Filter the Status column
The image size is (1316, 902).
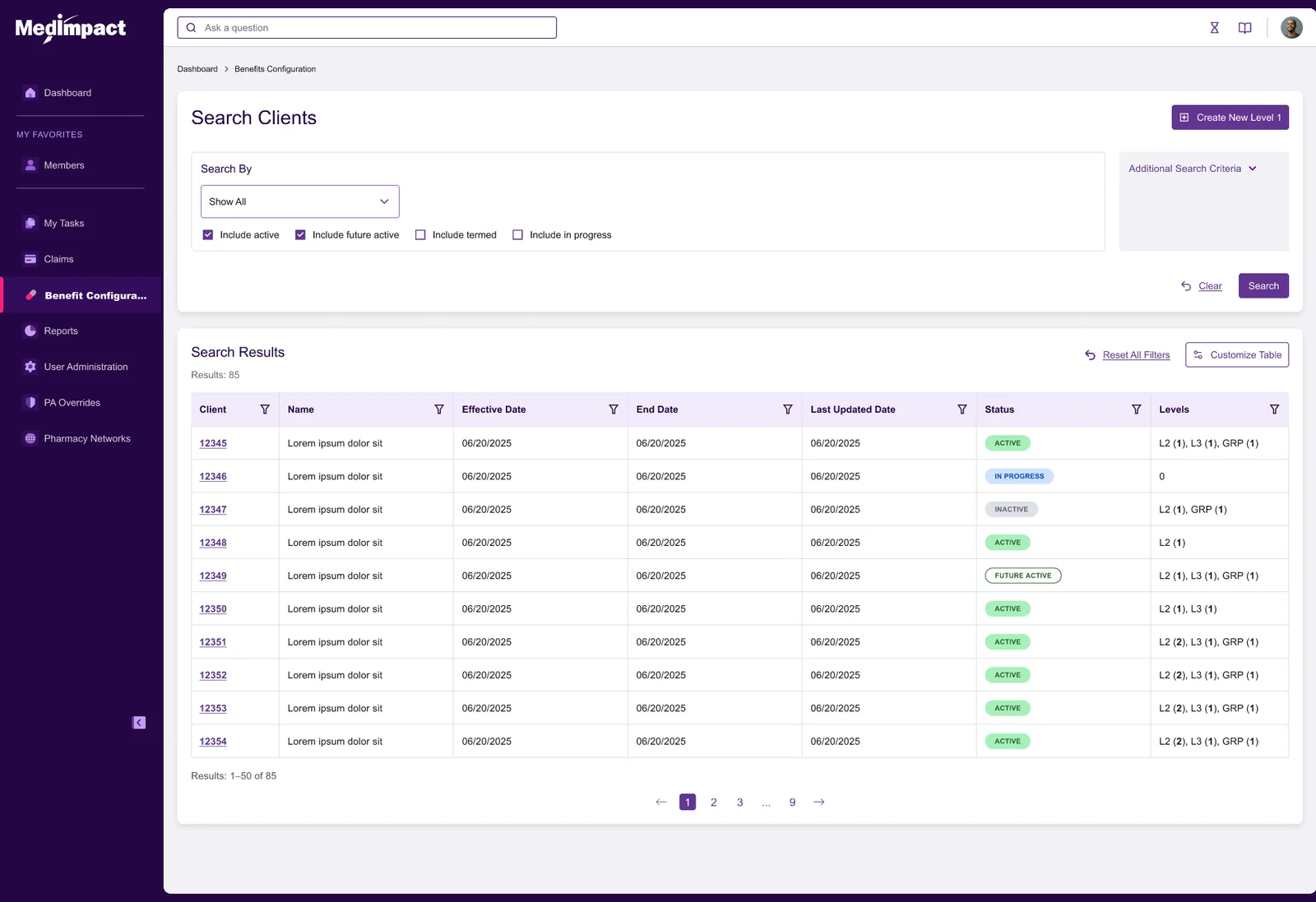click(1137, 409)
